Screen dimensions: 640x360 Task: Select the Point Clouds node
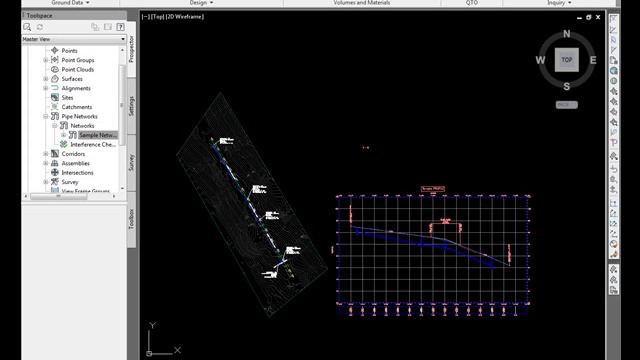click(78, 69)
